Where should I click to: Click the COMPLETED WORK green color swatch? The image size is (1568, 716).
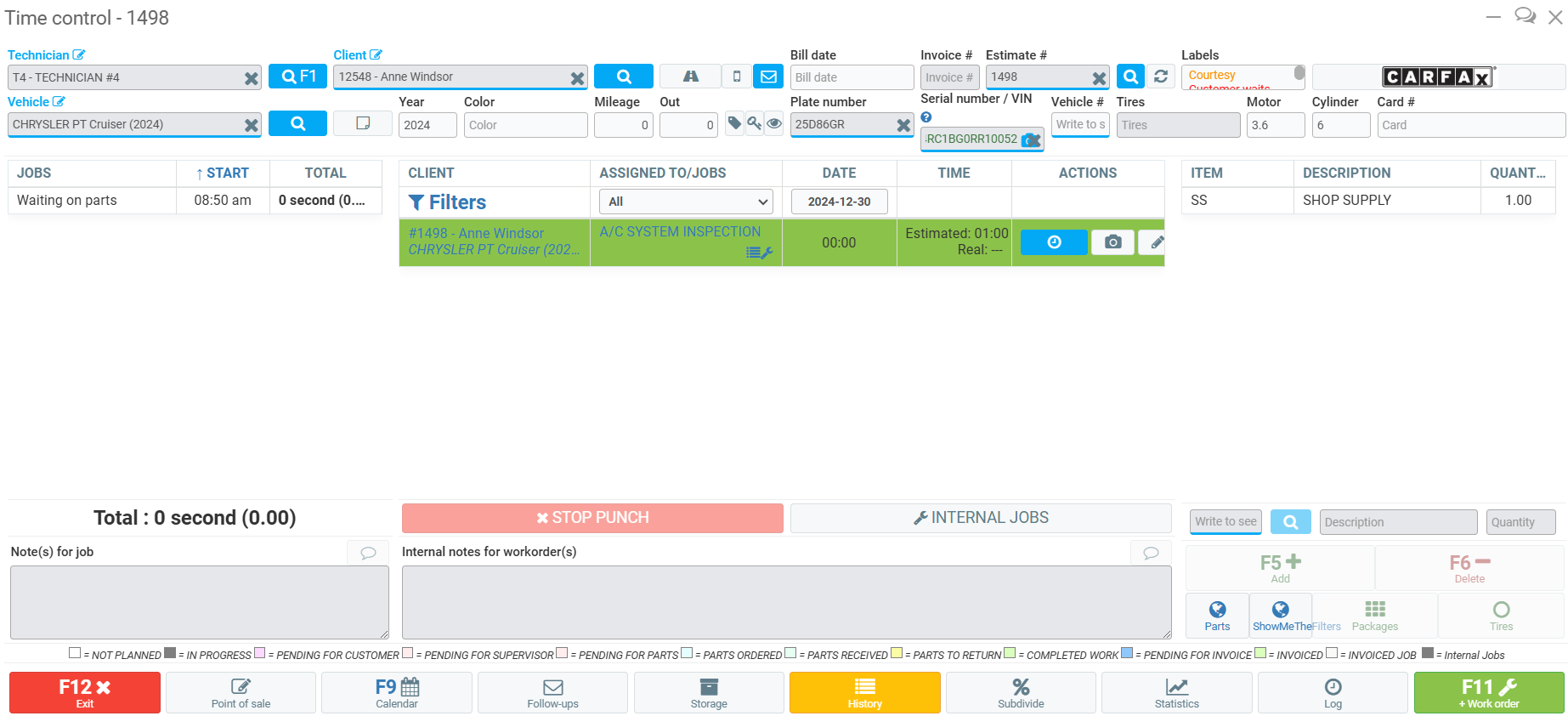click(x=1010, y=653)
